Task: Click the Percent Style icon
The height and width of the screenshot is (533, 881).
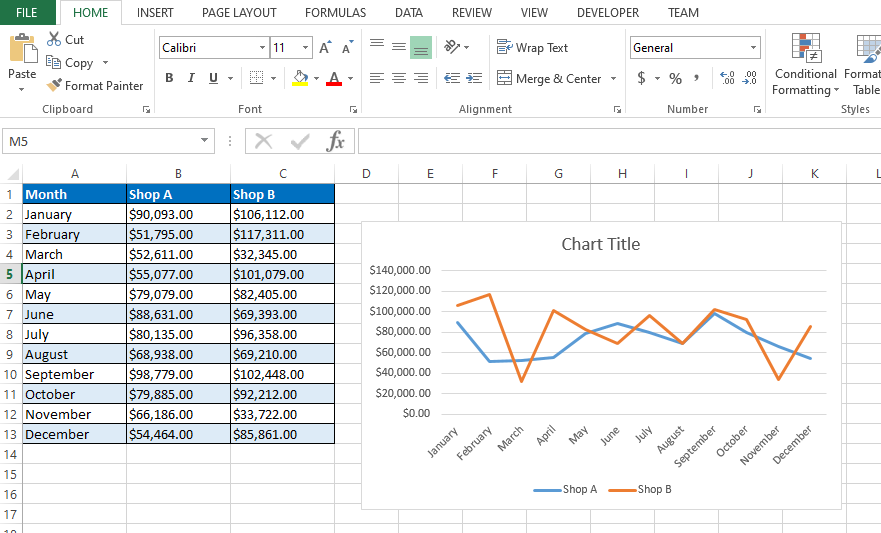Action: pyautogui.click(x=675, y=78)
